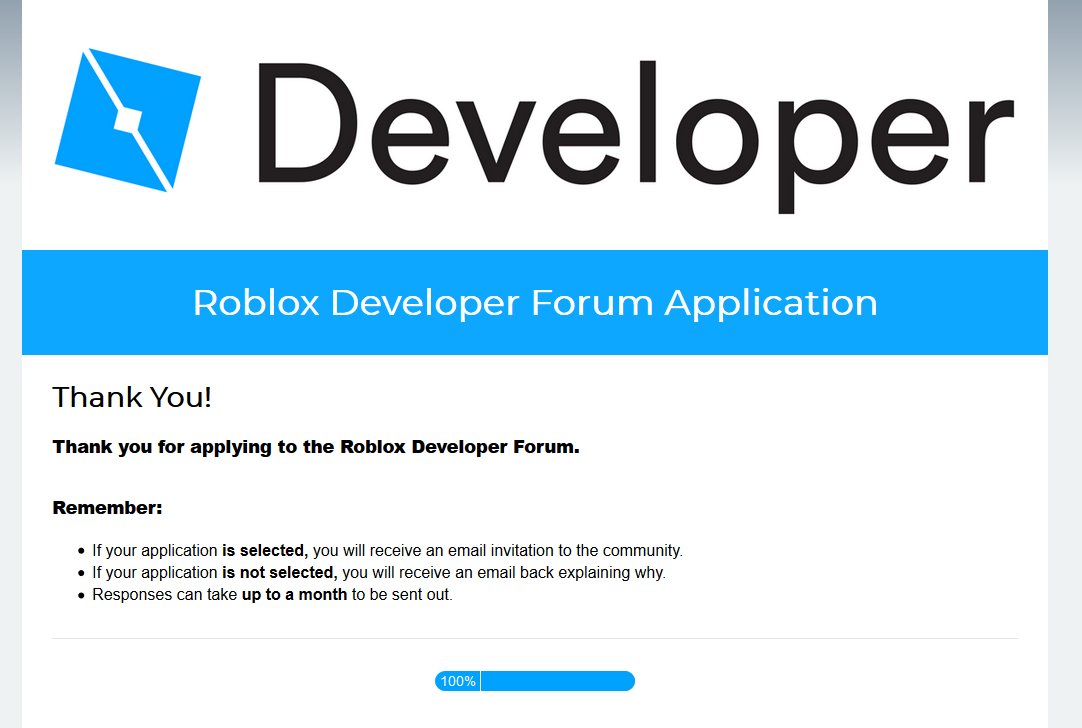Click the bullet about application "is selected"
1082x728 pixels.
(x=387, y=551)
